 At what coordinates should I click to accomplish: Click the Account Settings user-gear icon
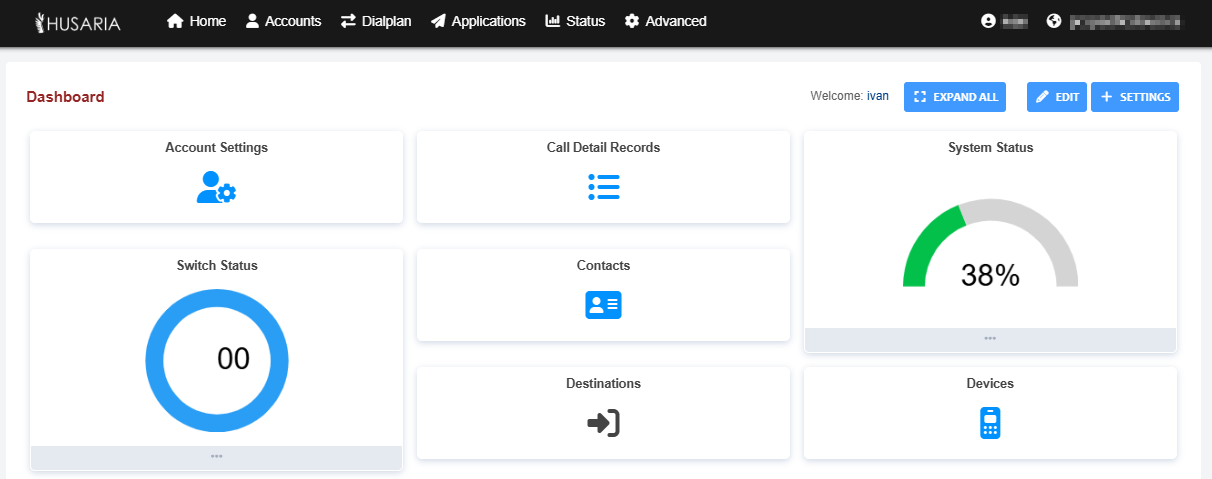pos(216,188)
